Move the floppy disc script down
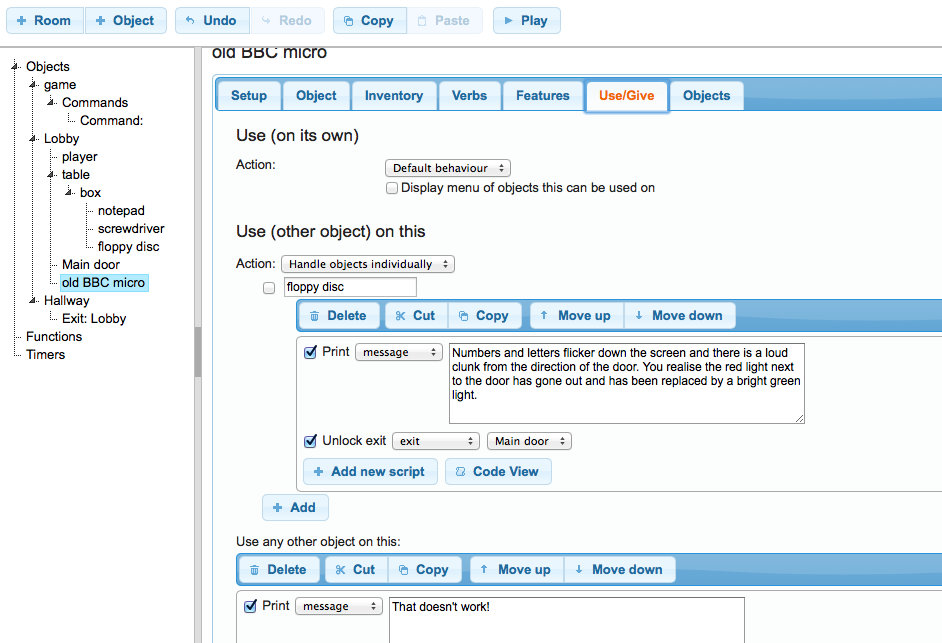942x643 pixels. [679, 315]
